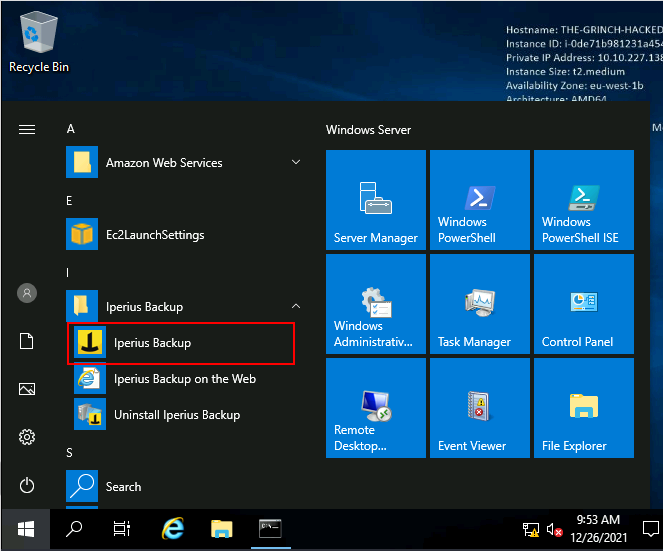Image resolution: width=663 pixels, height=551 pixels.
Task: Open Task View on the taskbar
Action: pyautogui.click(x=122, y=529)
